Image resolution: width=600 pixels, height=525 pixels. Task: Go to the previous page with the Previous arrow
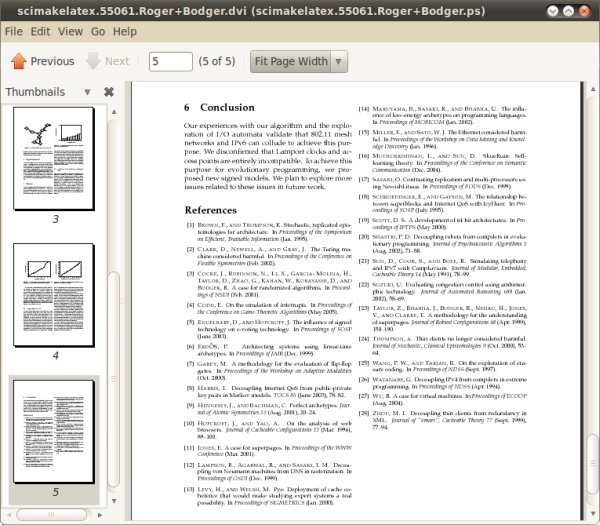[x=42, y=61]
